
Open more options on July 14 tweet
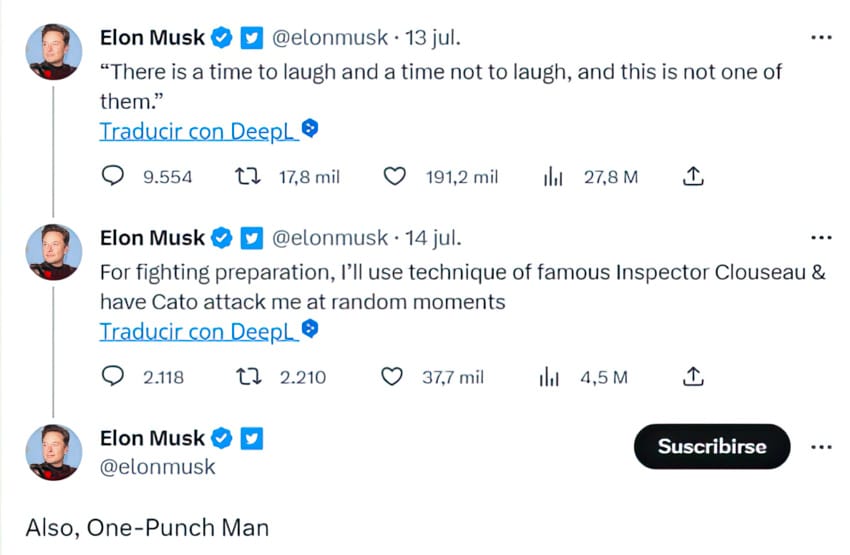(820, 238)
